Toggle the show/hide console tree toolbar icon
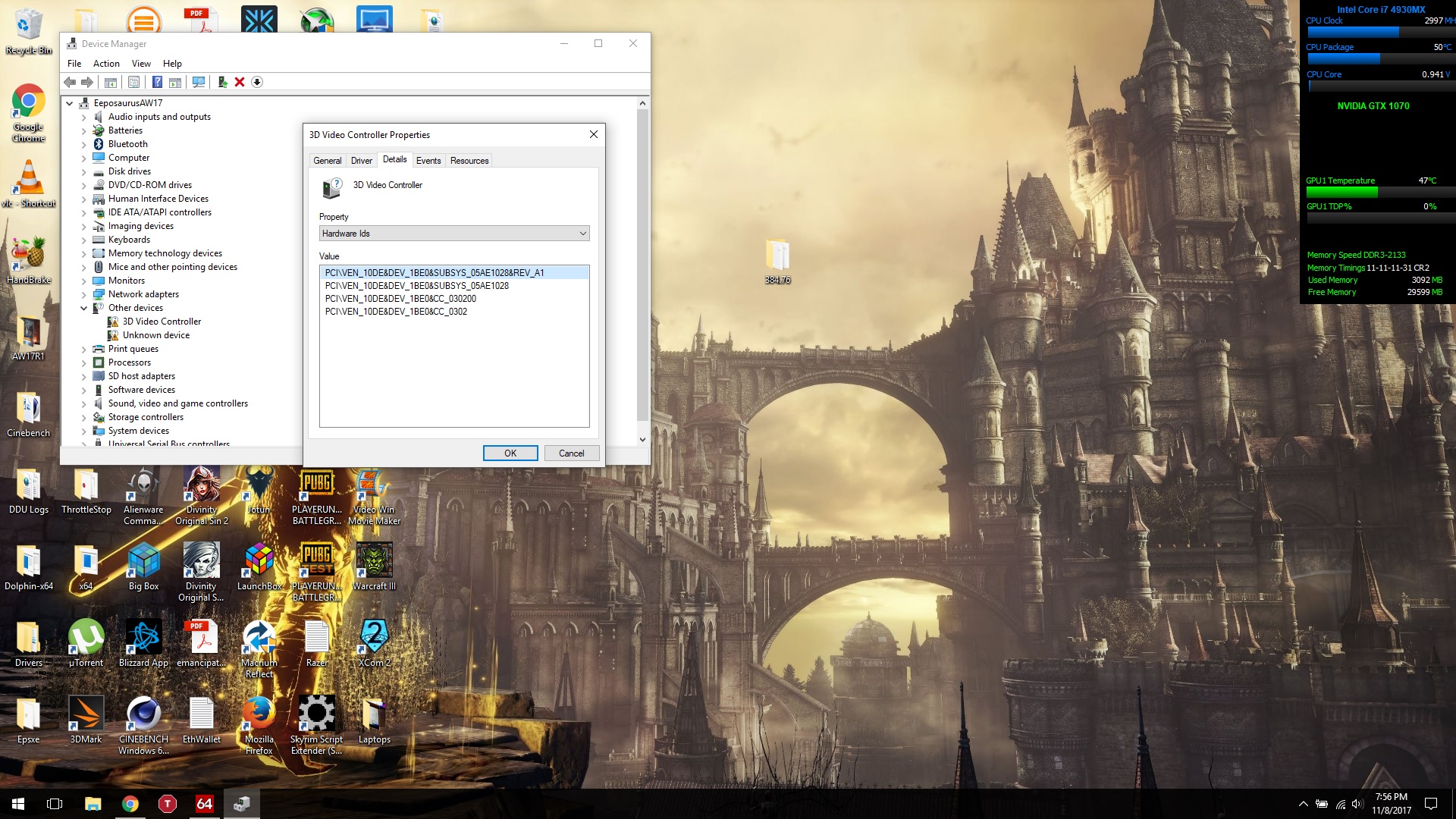 (x=111, y=82)
